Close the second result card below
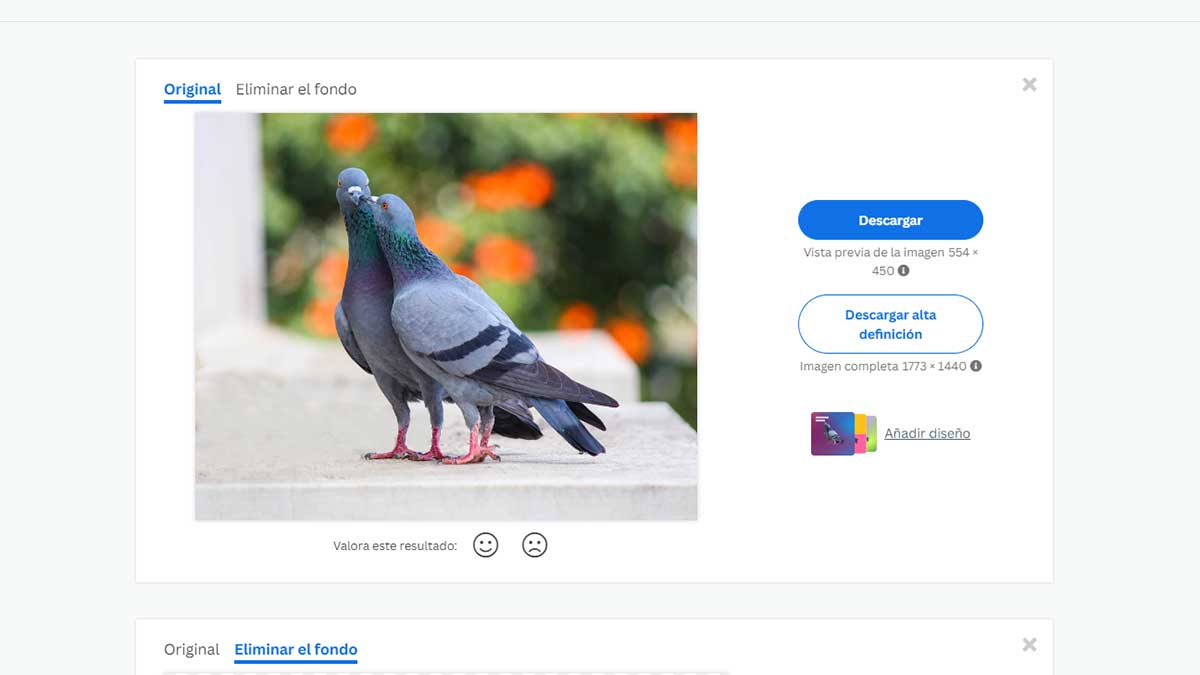Image resolution: width=1200 pixels, height=675 pixels. click(1029, 645)
